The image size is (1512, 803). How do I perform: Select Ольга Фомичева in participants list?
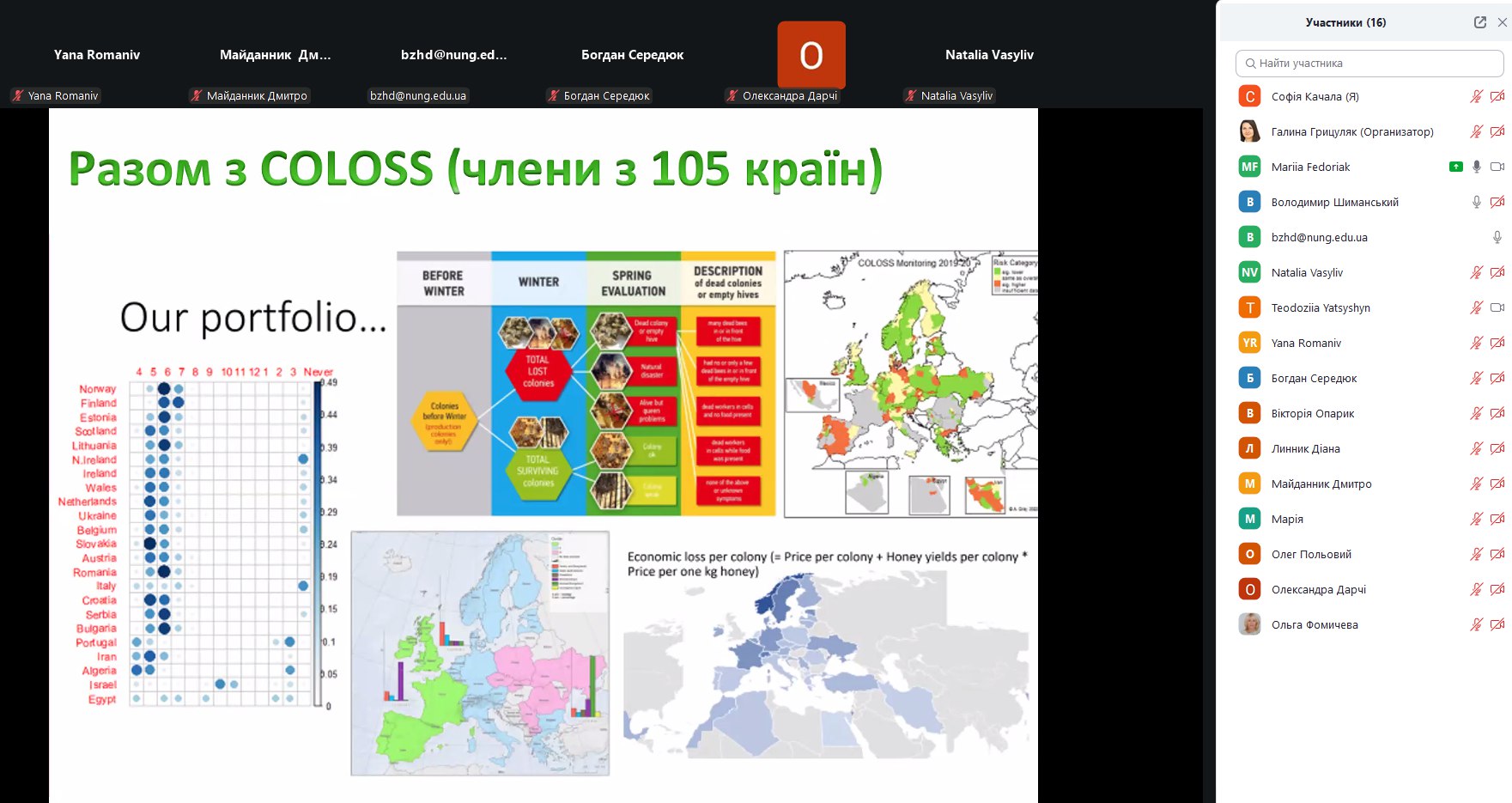[1314, 624]
